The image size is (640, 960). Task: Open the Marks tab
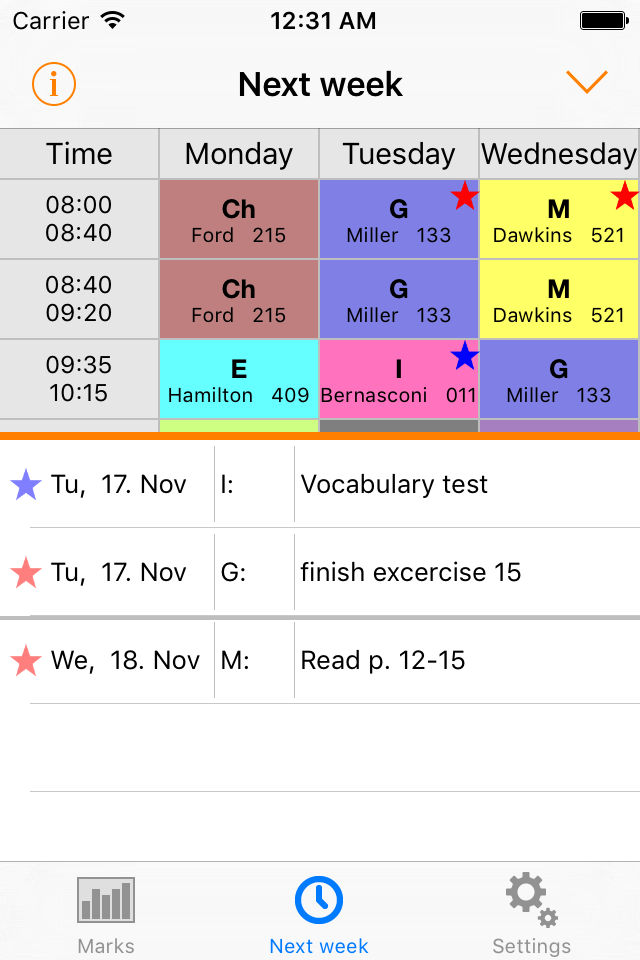(x=106, y=915)
